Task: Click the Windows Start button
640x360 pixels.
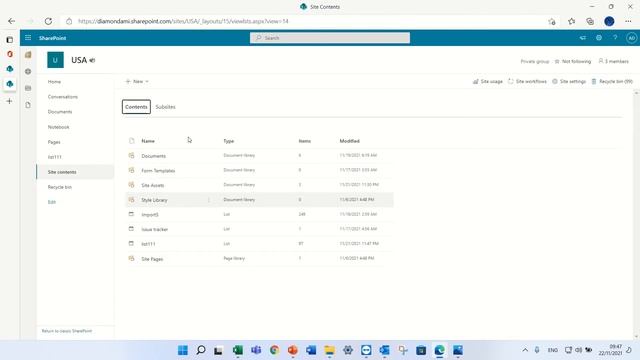Action: [183, 350]
